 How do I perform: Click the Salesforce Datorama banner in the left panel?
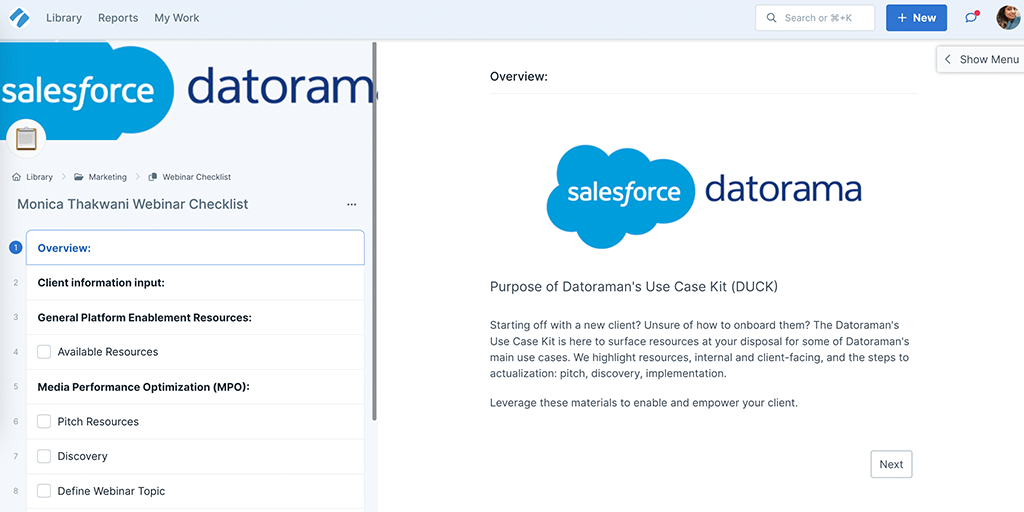[x=188, y=90]
